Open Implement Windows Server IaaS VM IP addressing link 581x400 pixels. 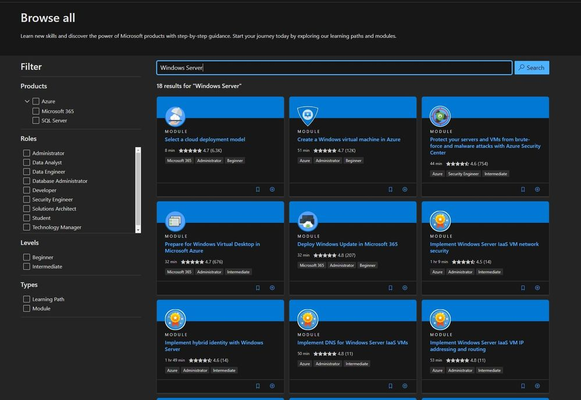(477, 346)
